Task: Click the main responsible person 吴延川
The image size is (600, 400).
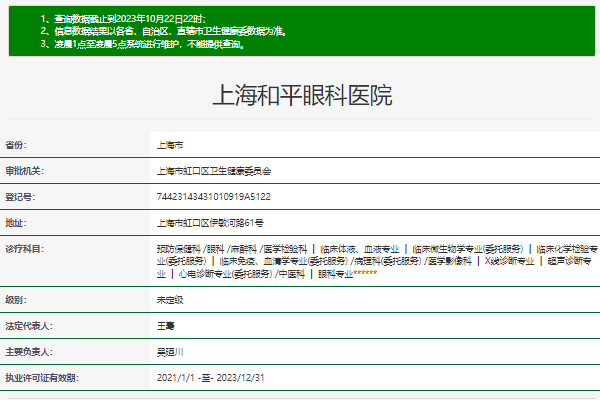Action: (x=170, y=352)
